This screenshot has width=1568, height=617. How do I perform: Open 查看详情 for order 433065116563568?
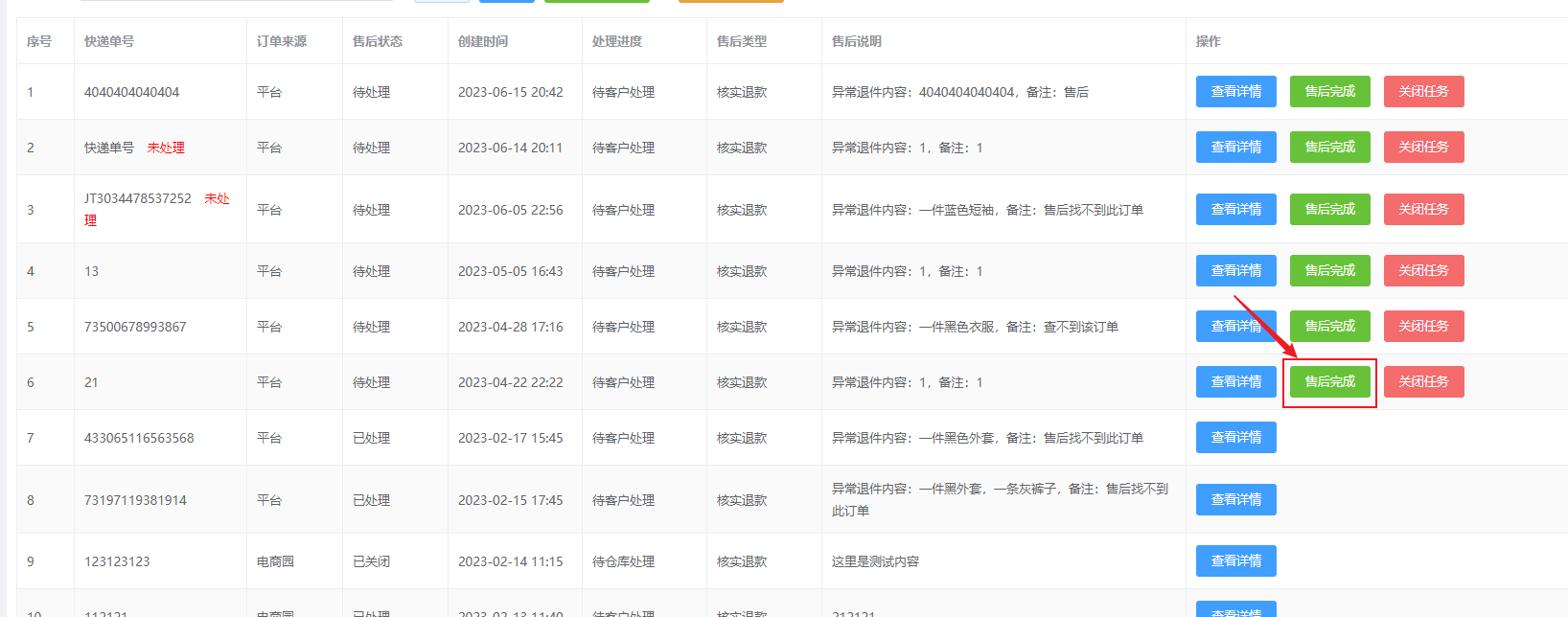pyautogui.click(x=1235, y=438)
